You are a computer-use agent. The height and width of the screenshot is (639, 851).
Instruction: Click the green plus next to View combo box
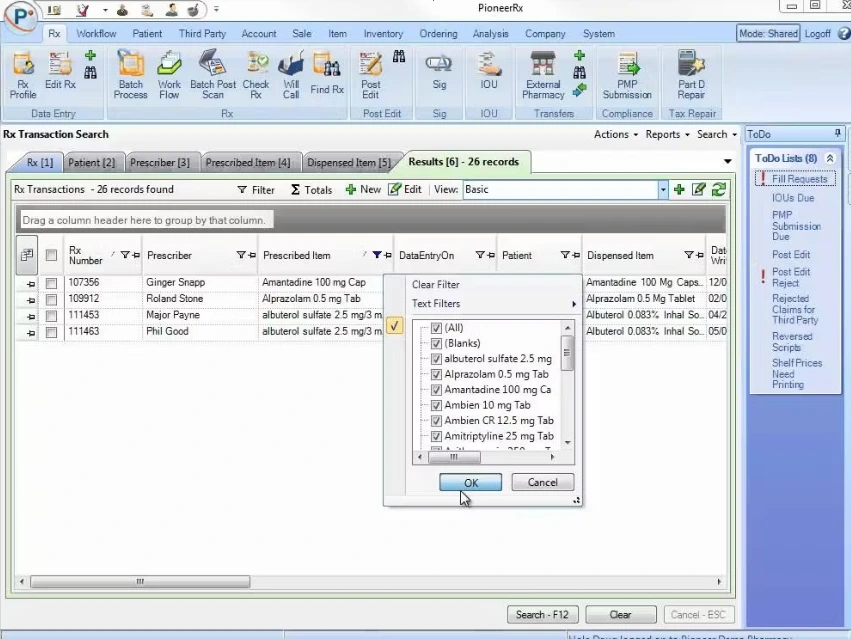pos(679,189)
